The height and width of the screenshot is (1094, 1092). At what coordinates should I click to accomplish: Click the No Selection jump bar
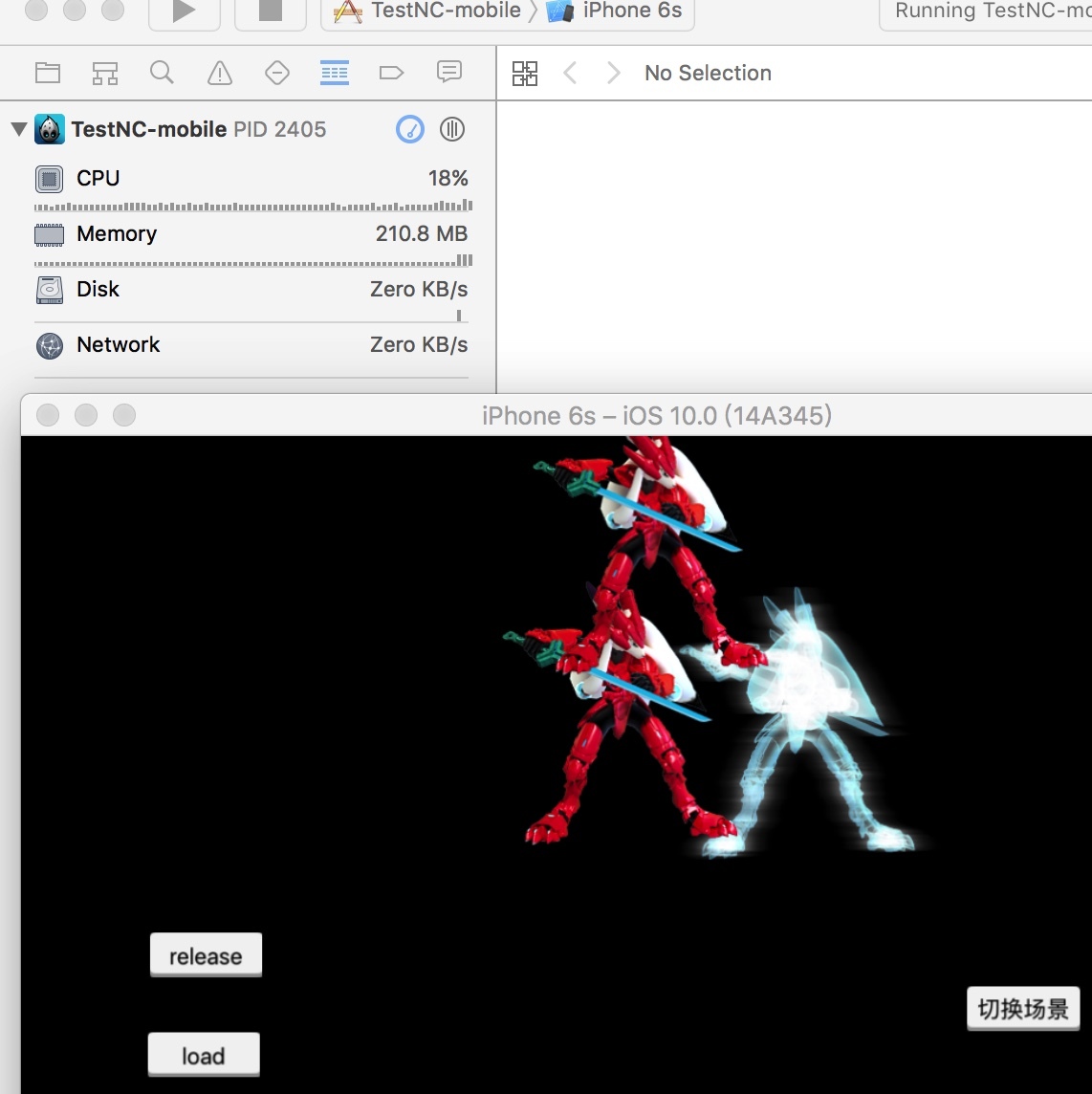pyautogui.click(x=708, y=73)
